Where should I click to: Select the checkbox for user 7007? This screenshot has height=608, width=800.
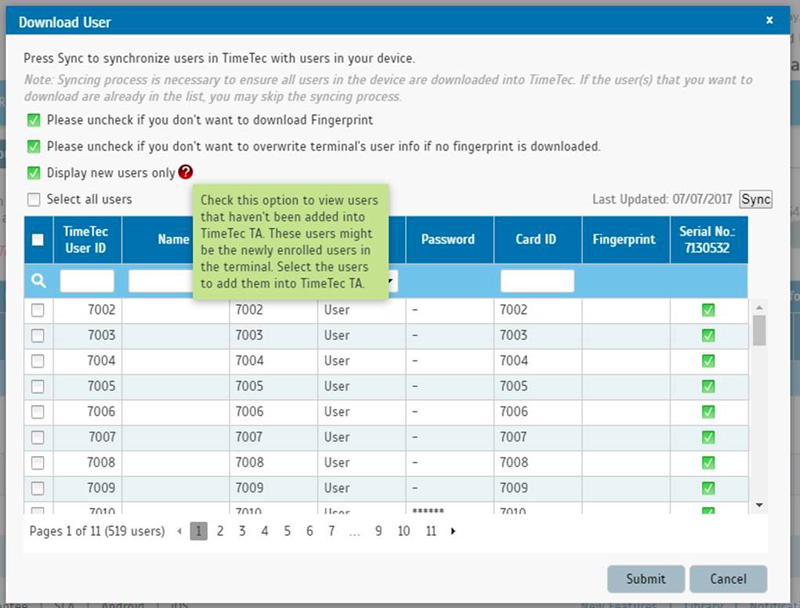click(38, 437)
